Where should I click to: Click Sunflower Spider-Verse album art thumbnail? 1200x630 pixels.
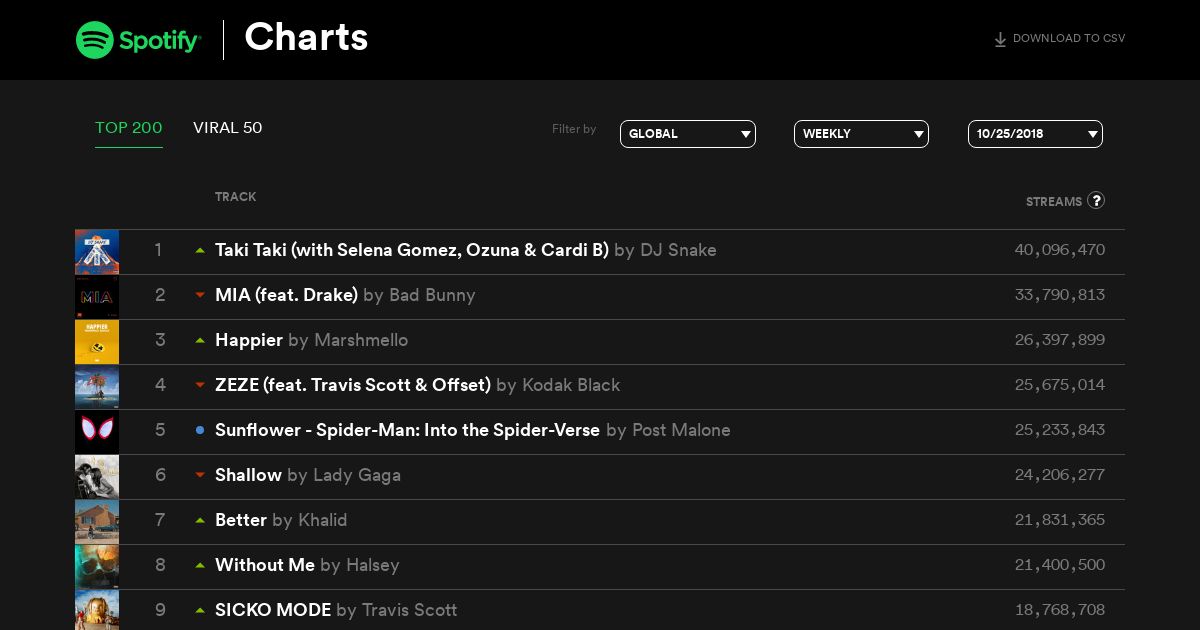pos(97,432)
